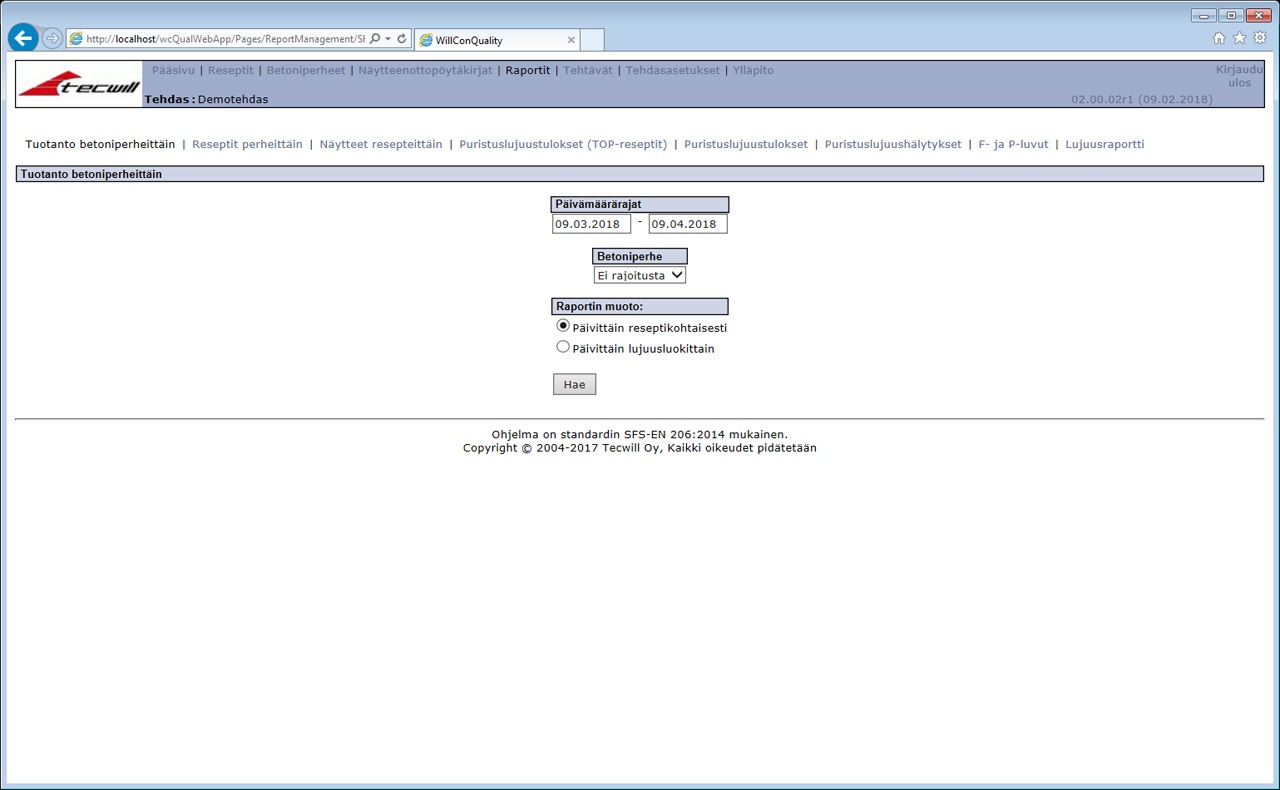Screen dimensions: 1280x790
Task: Click the Demotehdas factory name text
Action: 233,99
